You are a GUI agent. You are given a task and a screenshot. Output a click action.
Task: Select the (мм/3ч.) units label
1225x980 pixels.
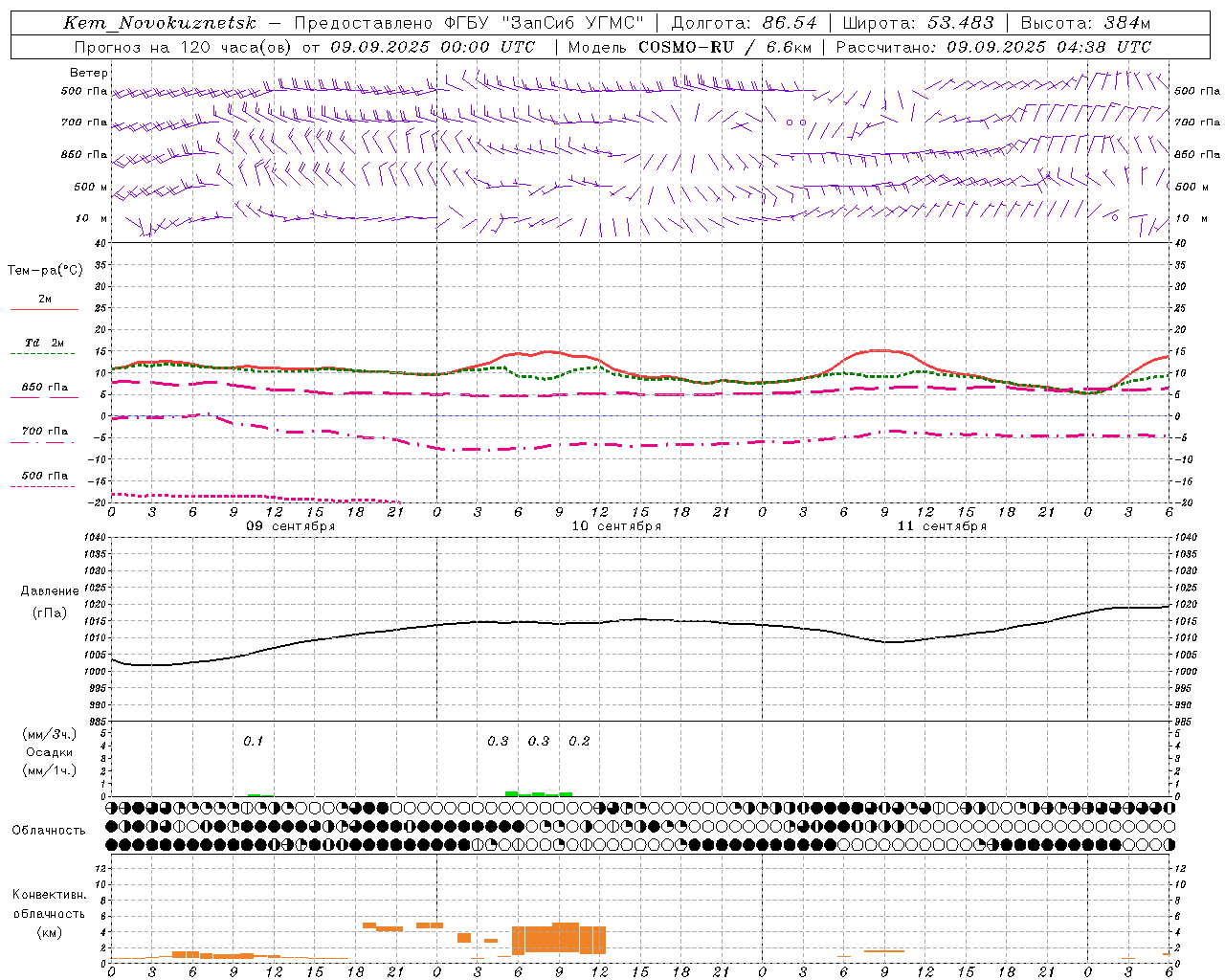pos(50,734)
